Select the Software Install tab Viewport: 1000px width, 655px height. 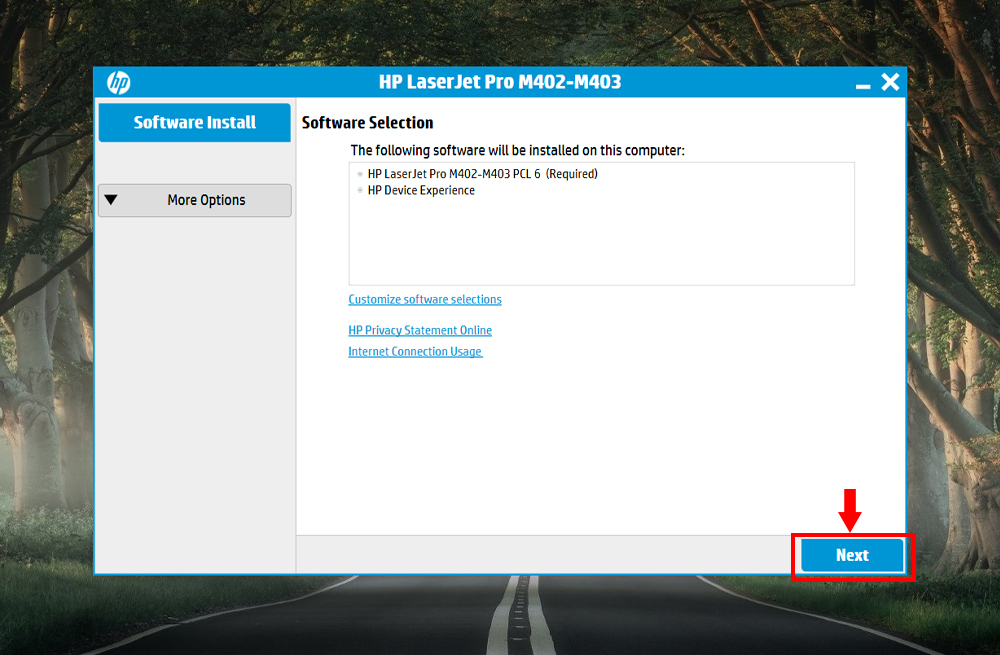[195, 123]
